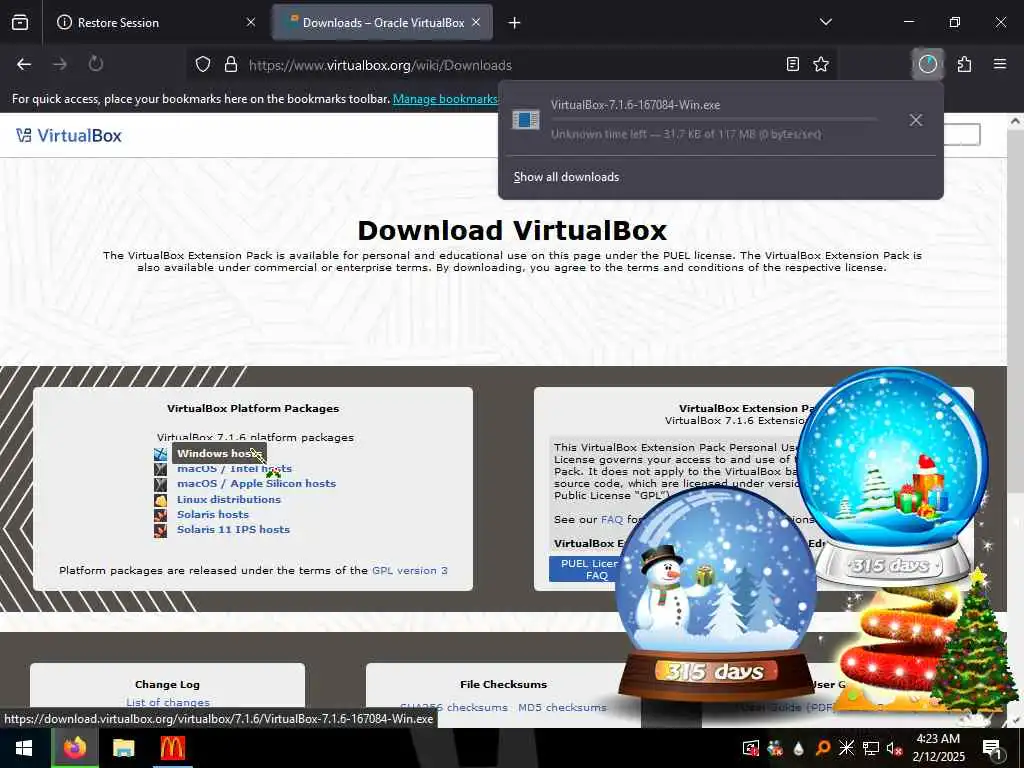Click the muted volume tray icon

click(894, 748)
